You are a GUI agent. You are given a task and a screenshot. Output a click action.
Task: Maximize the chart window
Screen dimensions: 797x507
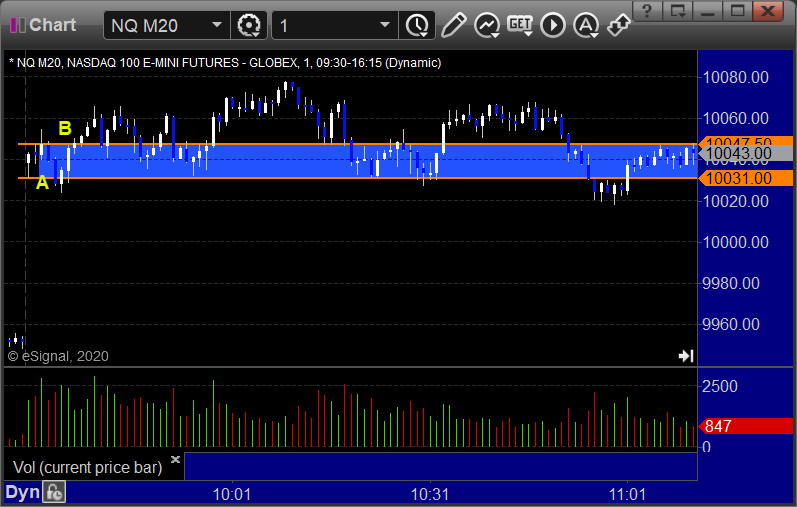pos(738,10)
